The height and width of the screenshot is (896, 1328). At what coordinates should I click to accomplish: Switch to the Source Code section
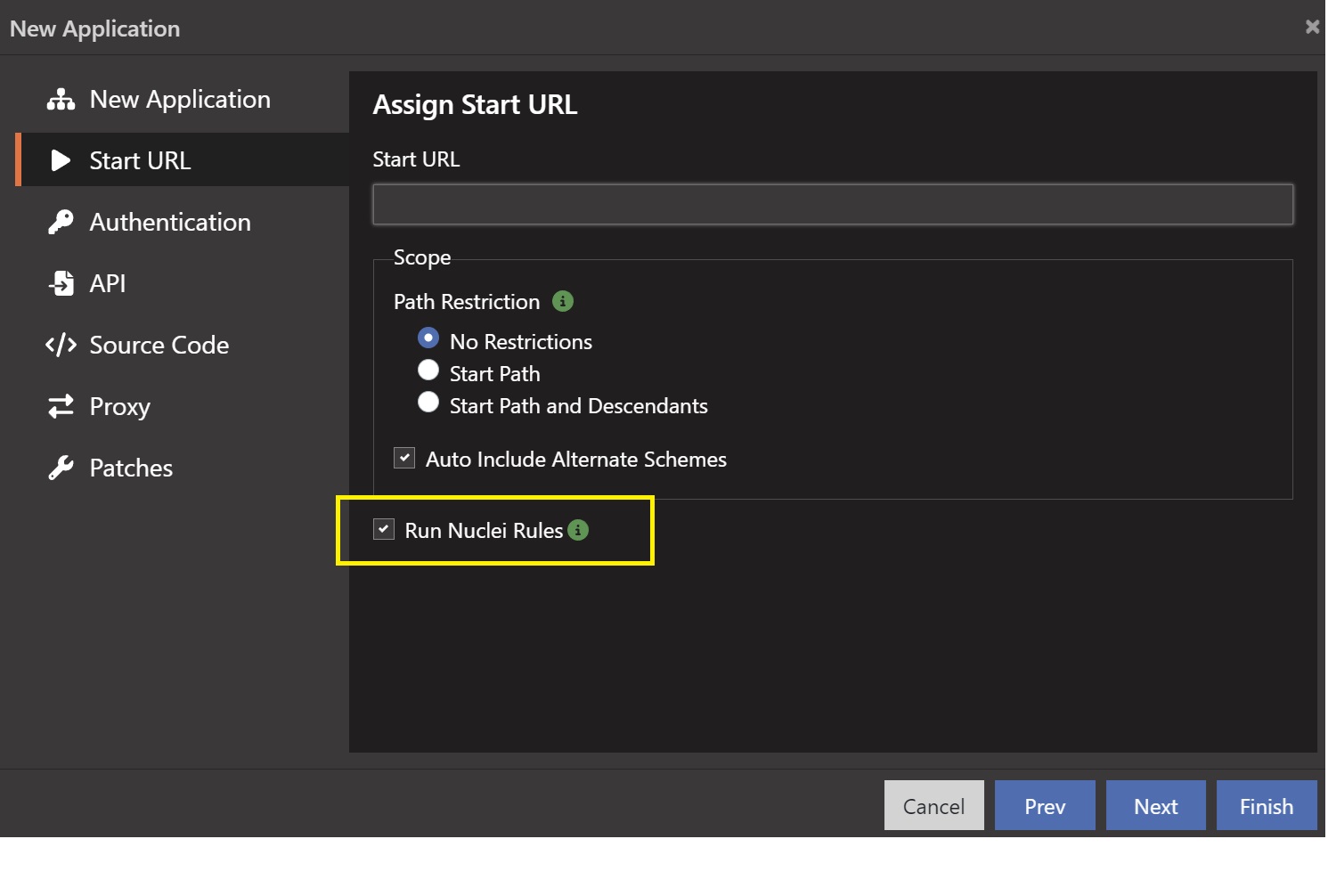(159, 345)
